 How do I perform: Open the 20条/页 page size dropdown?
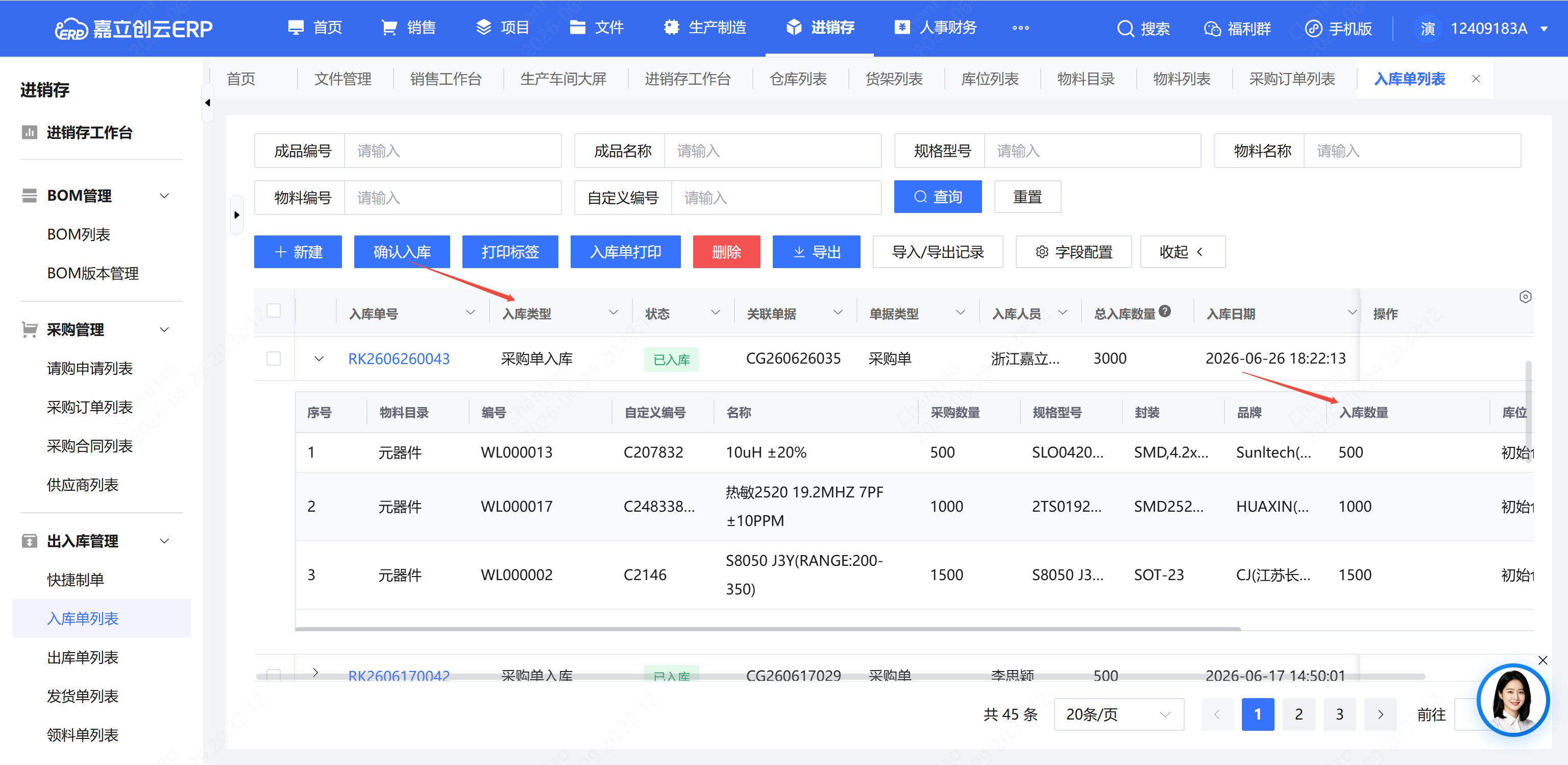(1119, 714)
